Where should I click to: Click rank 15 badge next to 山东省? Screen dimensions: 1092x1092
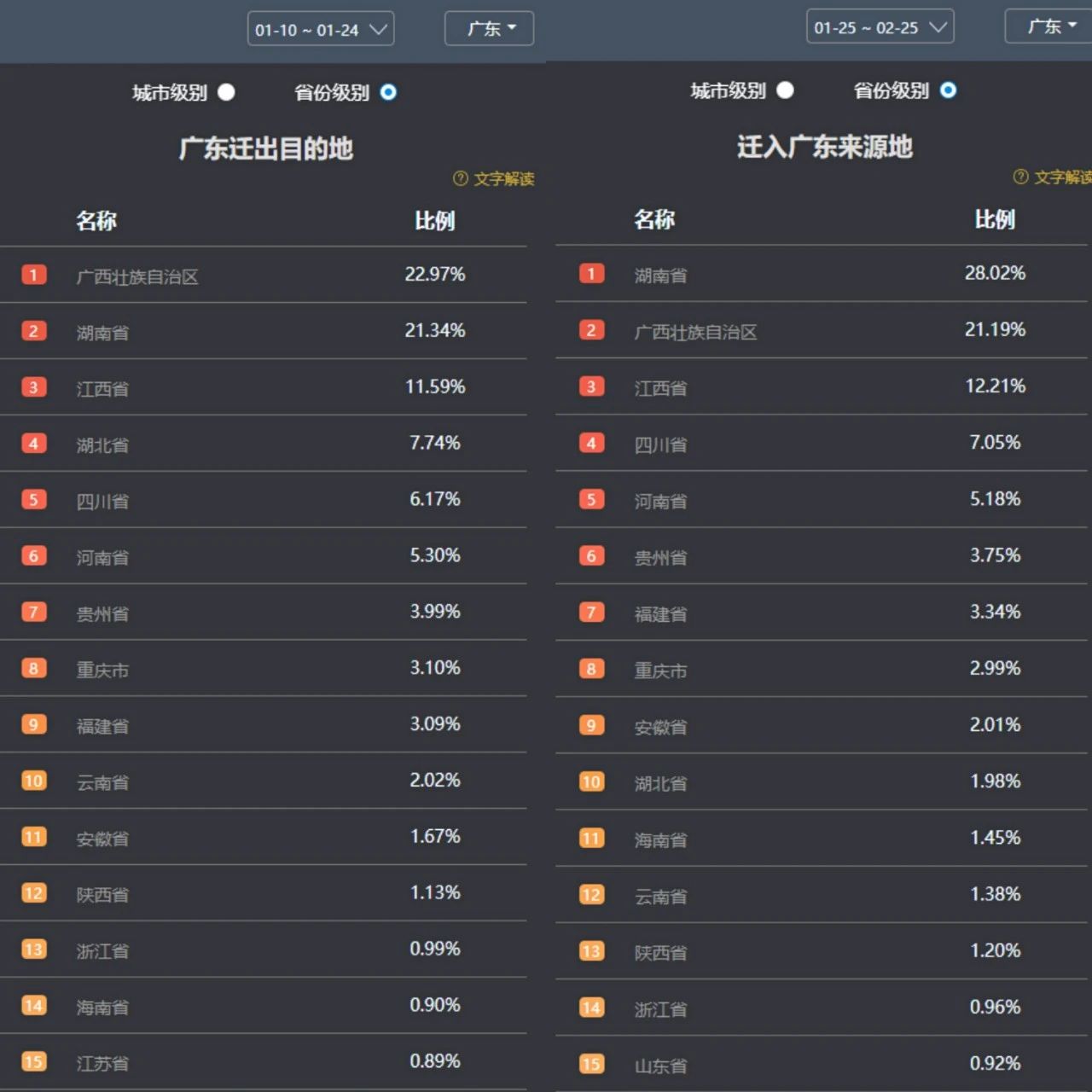(x=591, y=1064)
